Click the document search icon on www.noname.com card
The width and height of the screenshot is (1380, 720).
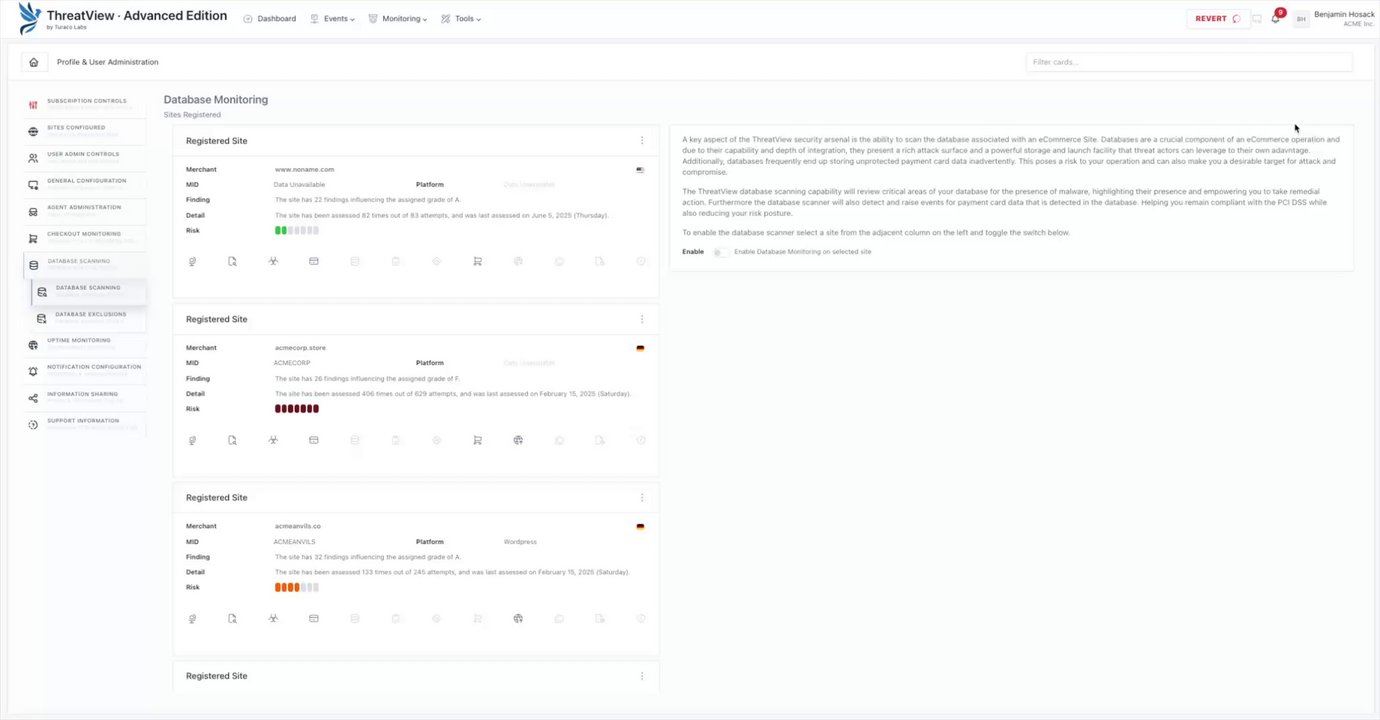coord(232,261)
